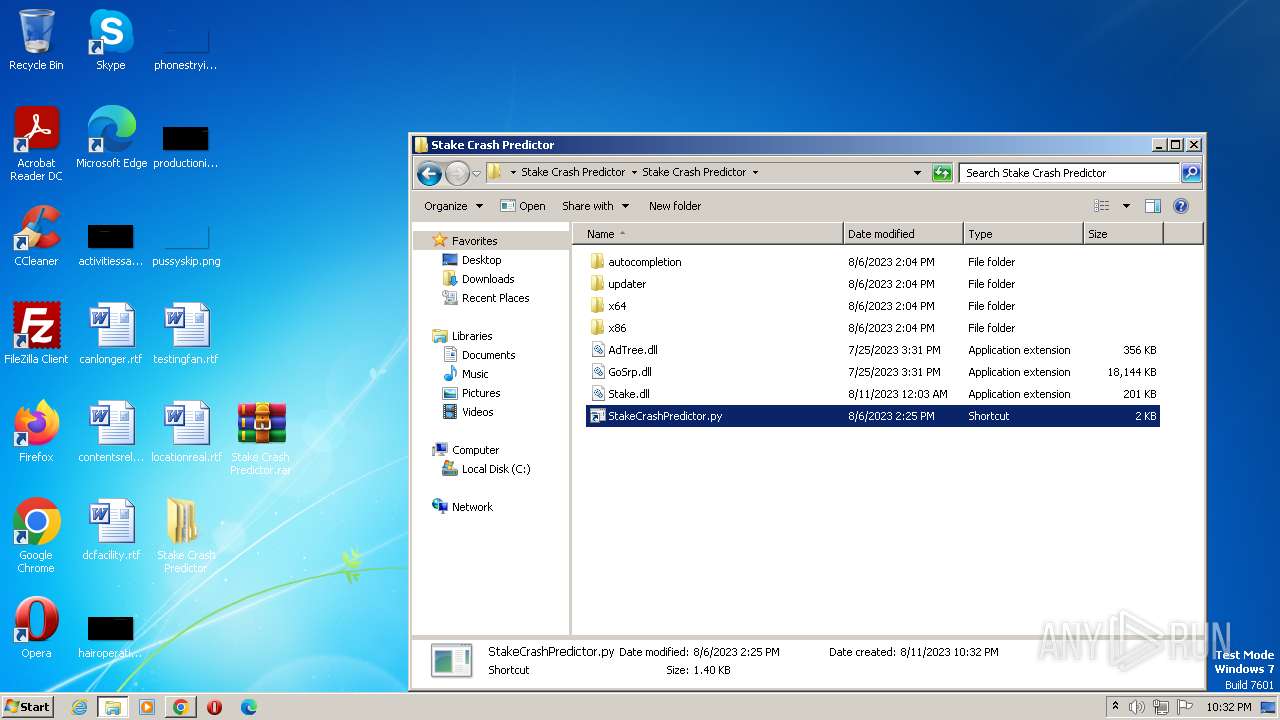Screen dimensions: 1280x720
Task: Launch FileZilla Client desktop icon
Action: point(36,334)
